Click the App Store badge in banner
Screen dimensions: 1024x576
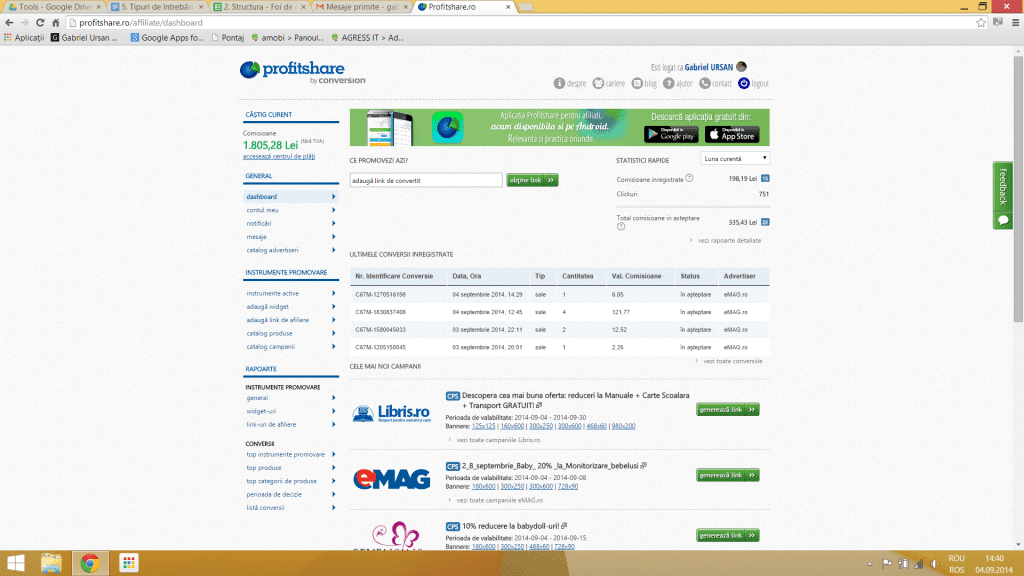[731, 135]
